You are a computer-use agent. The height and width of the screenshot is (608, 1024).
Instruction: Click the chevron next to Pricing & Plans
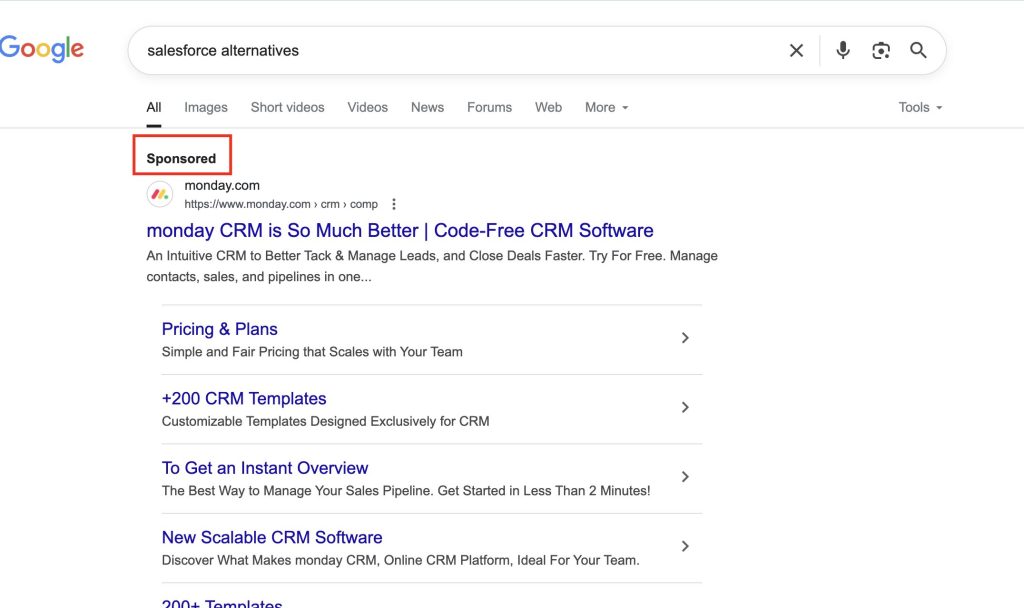pos(685,338)
